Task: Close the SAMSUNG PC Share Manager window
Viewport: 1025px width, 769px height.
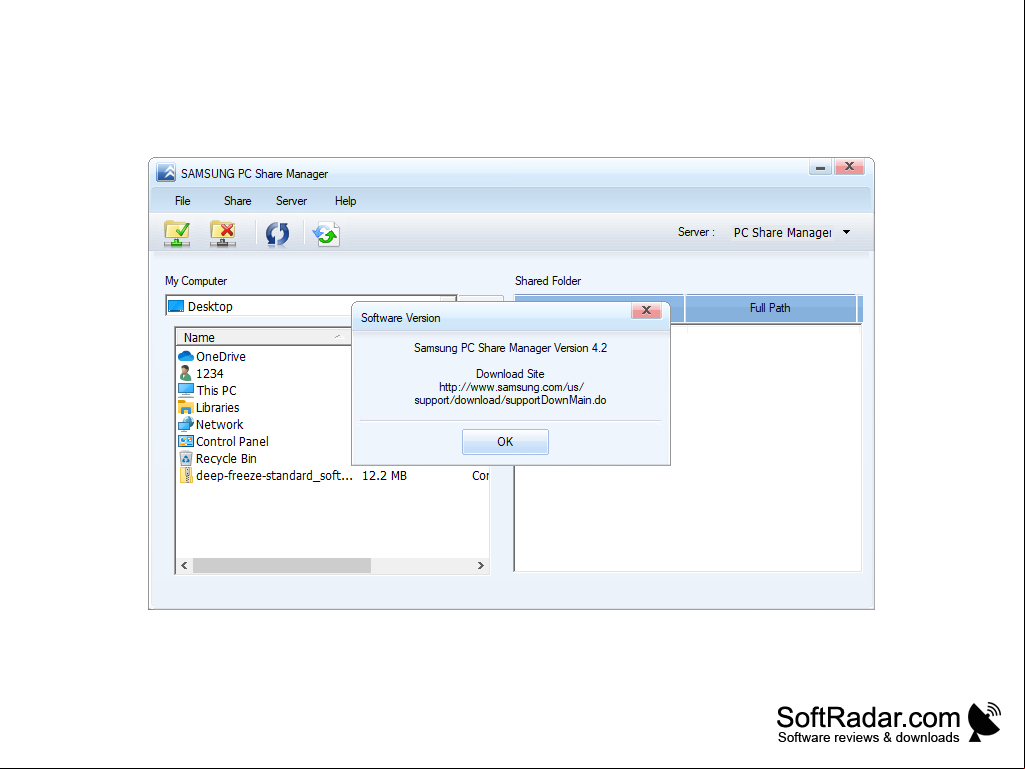Action: coord(849,167)
